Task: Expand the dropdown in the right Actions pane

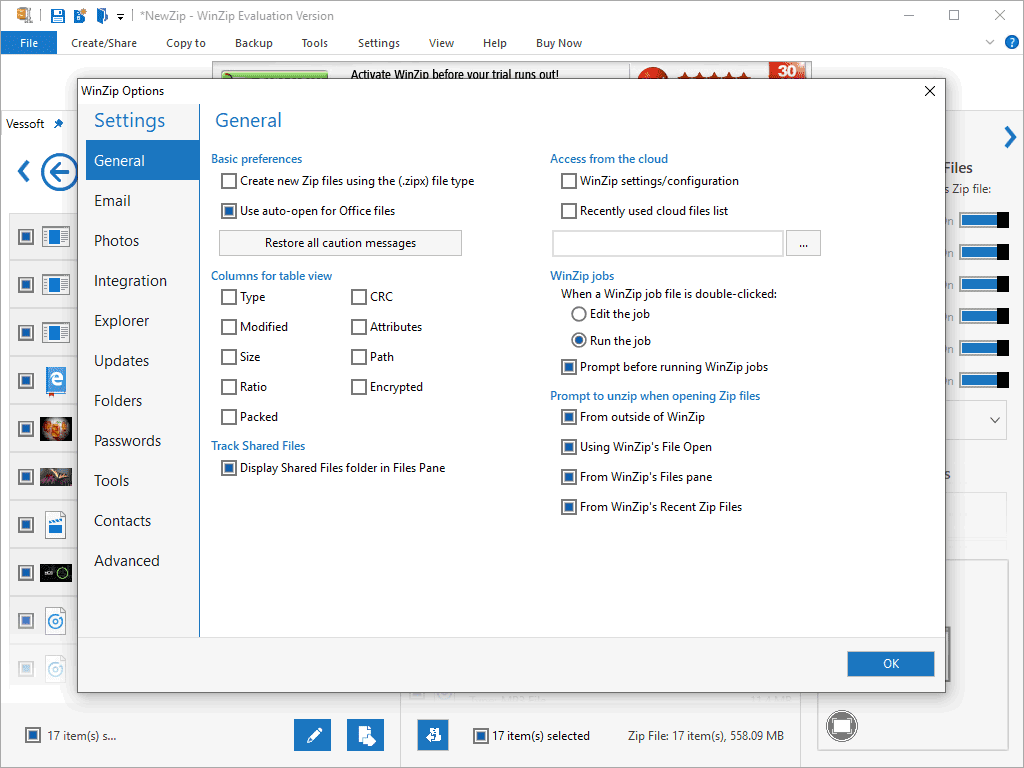Action: [994, 420]
